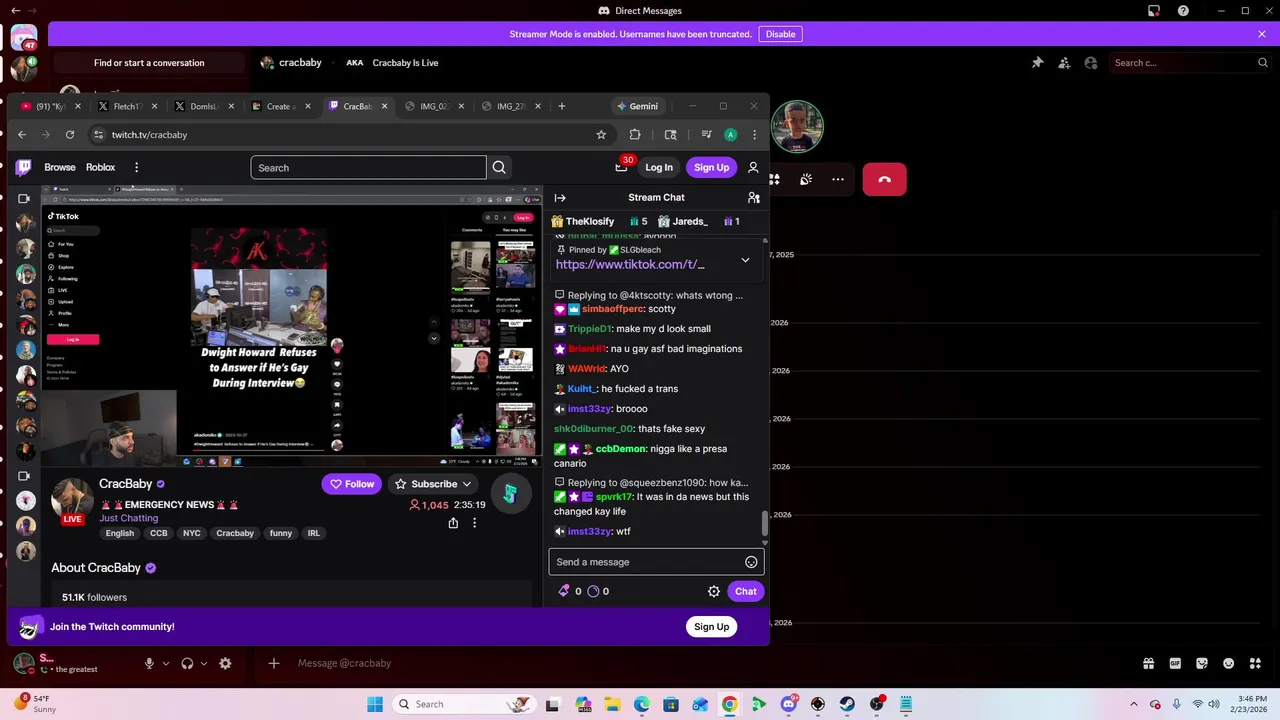This screenshot has width=1280, height=720.
Task: Open the Subscribe dropdown
Action: tap(433, 484)
